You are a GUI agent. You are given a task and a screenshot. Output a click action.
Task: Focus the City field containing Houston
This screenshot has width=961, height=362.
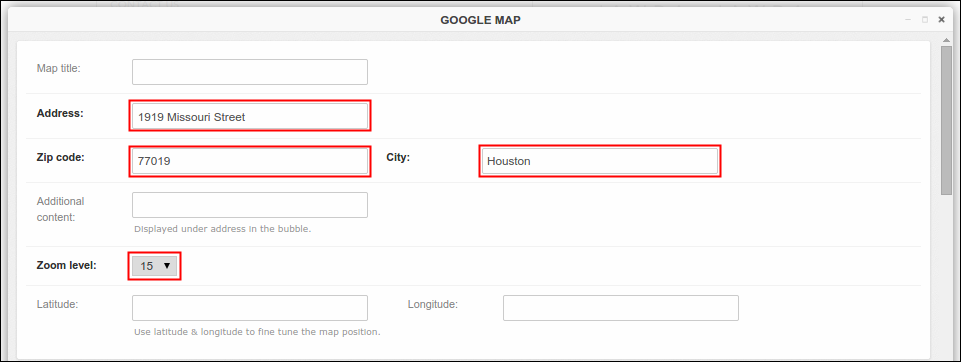point(599,161)
